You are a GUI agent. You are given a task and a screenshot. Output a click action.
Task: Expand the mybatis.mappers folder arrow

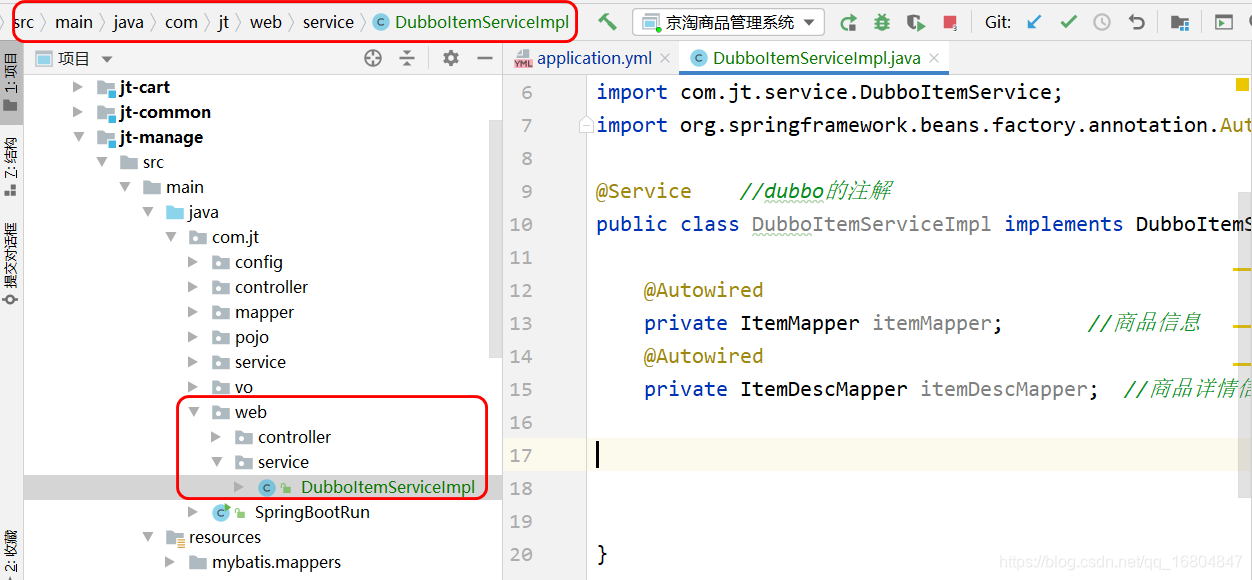(x=170, y=562)
